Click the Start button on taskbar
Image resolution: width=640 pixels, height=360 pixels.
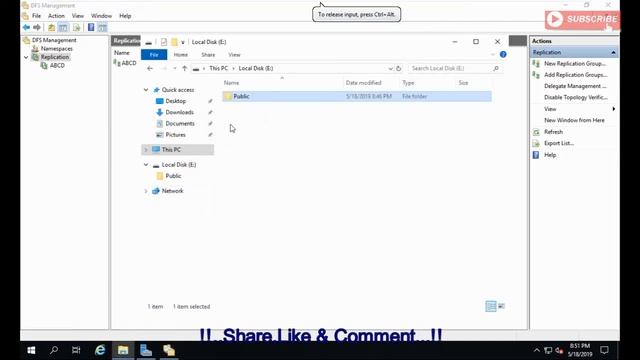click(x=31, y=350)
